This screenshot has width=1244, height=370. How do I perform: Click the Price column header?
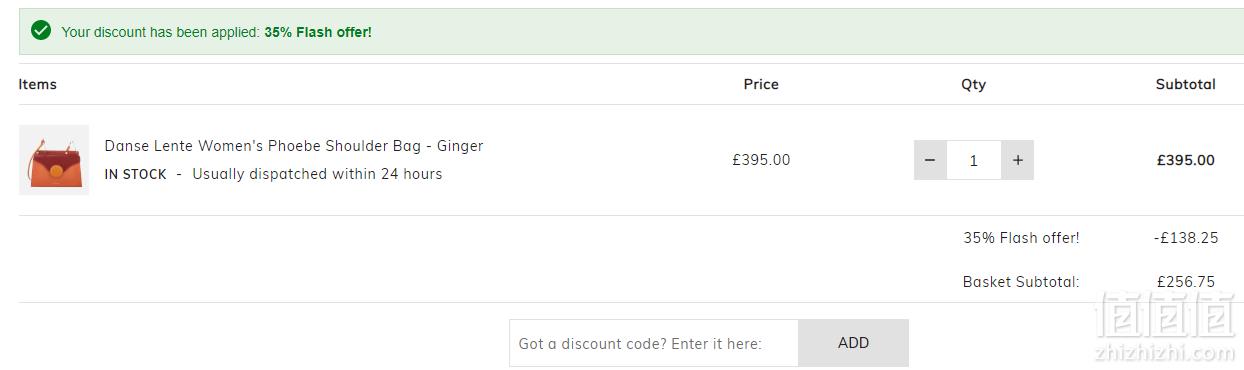point(761,84)
